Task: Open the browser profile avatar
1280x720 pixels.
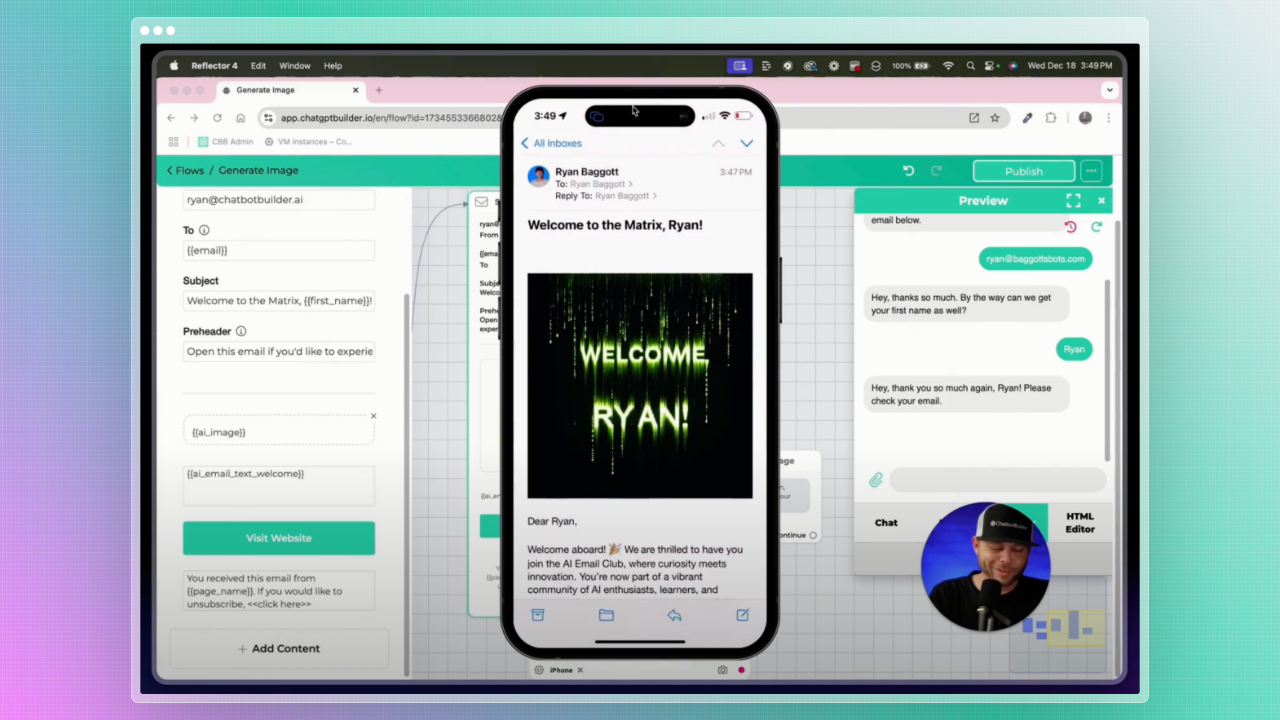Action: 1085,118
